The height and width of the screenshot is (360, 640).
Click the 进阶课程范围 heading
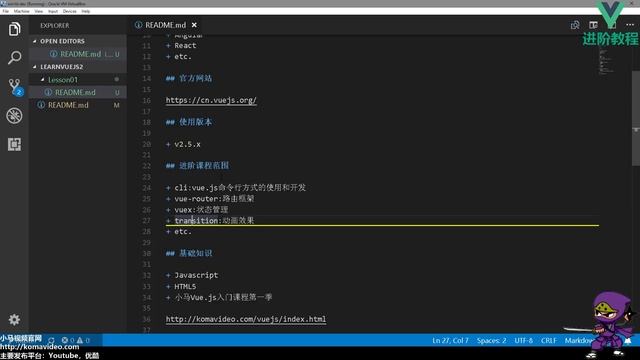tap(198, 166)
